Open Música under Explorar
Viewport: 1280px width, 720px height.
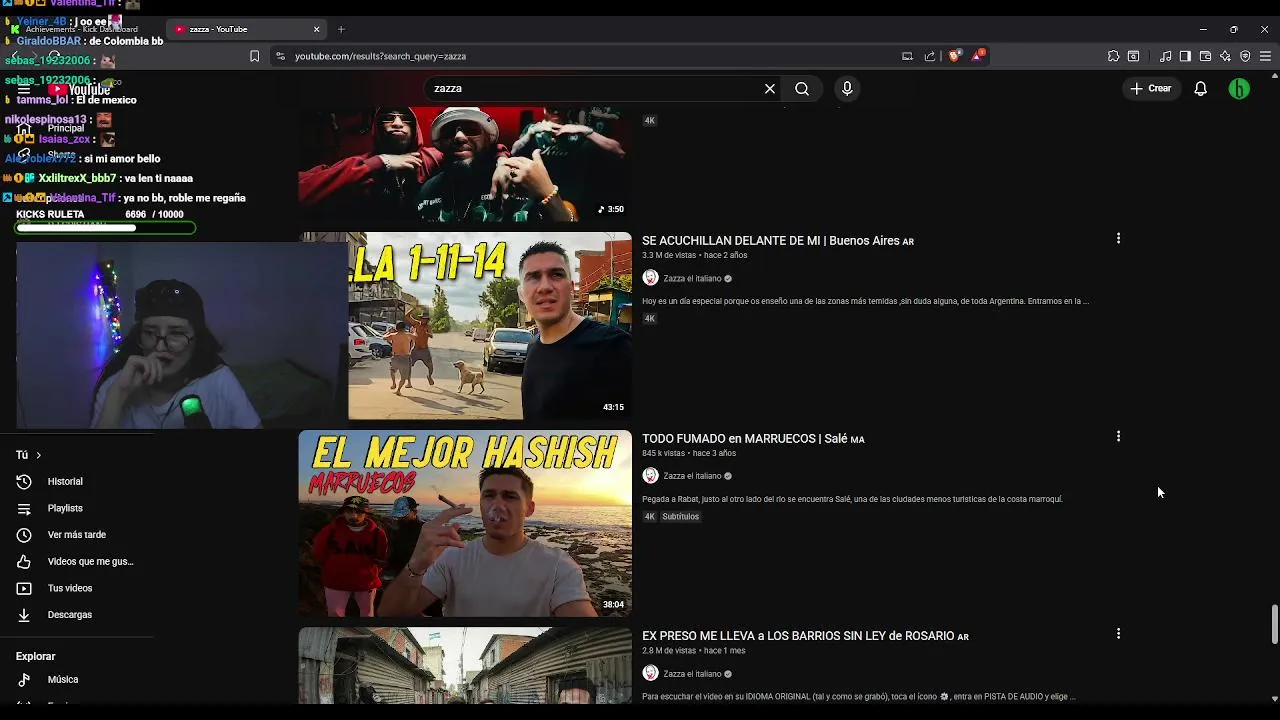point(77,680)
